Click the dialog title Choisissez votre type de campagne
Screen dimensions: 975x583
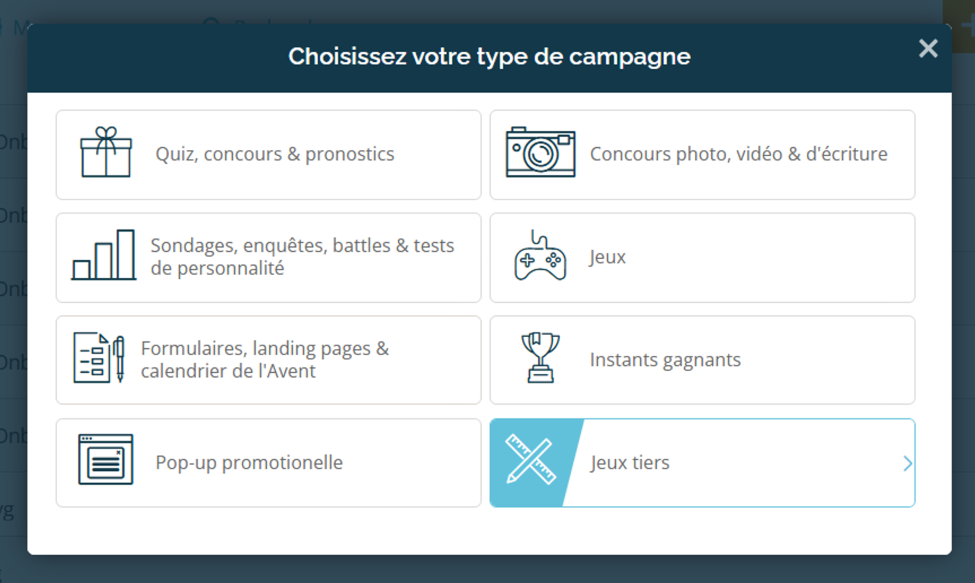click(x=487, y=57)
